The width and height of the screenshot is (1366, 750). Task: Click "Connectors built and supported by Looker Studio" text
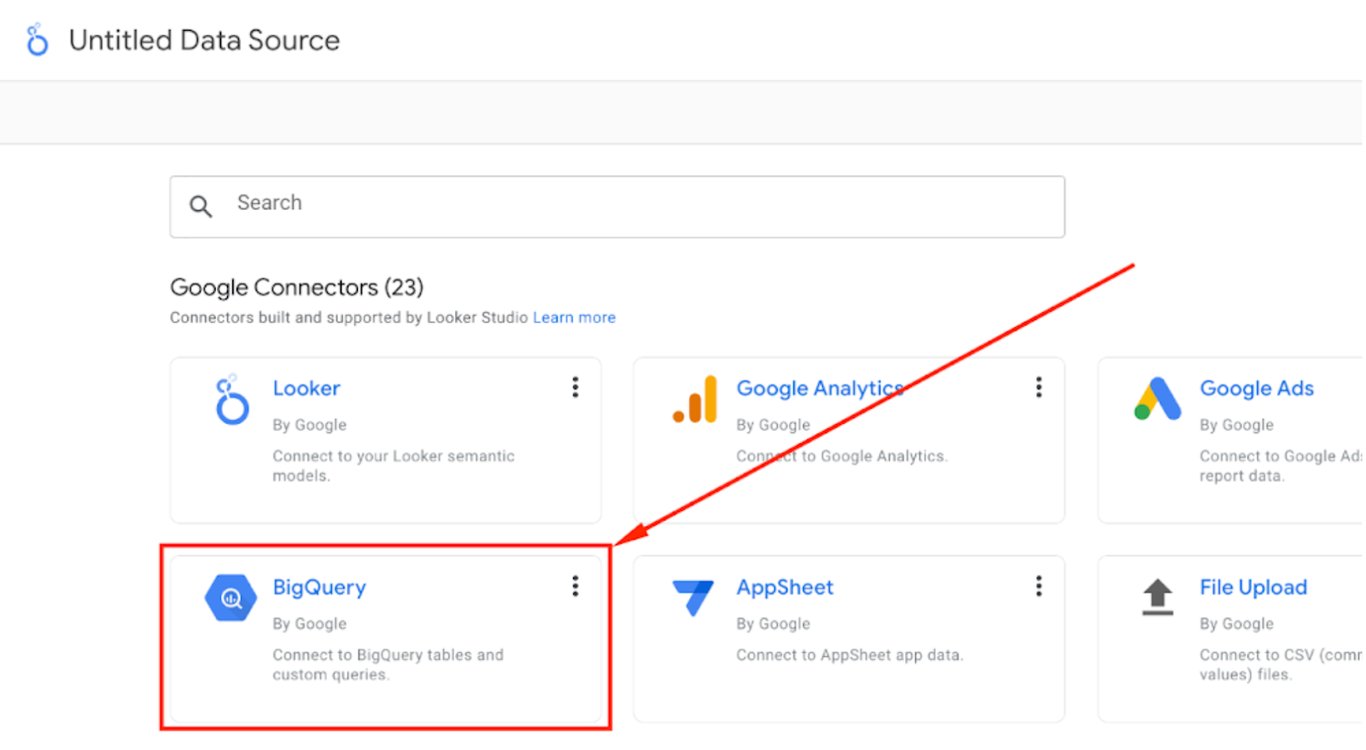click(349, 318)
